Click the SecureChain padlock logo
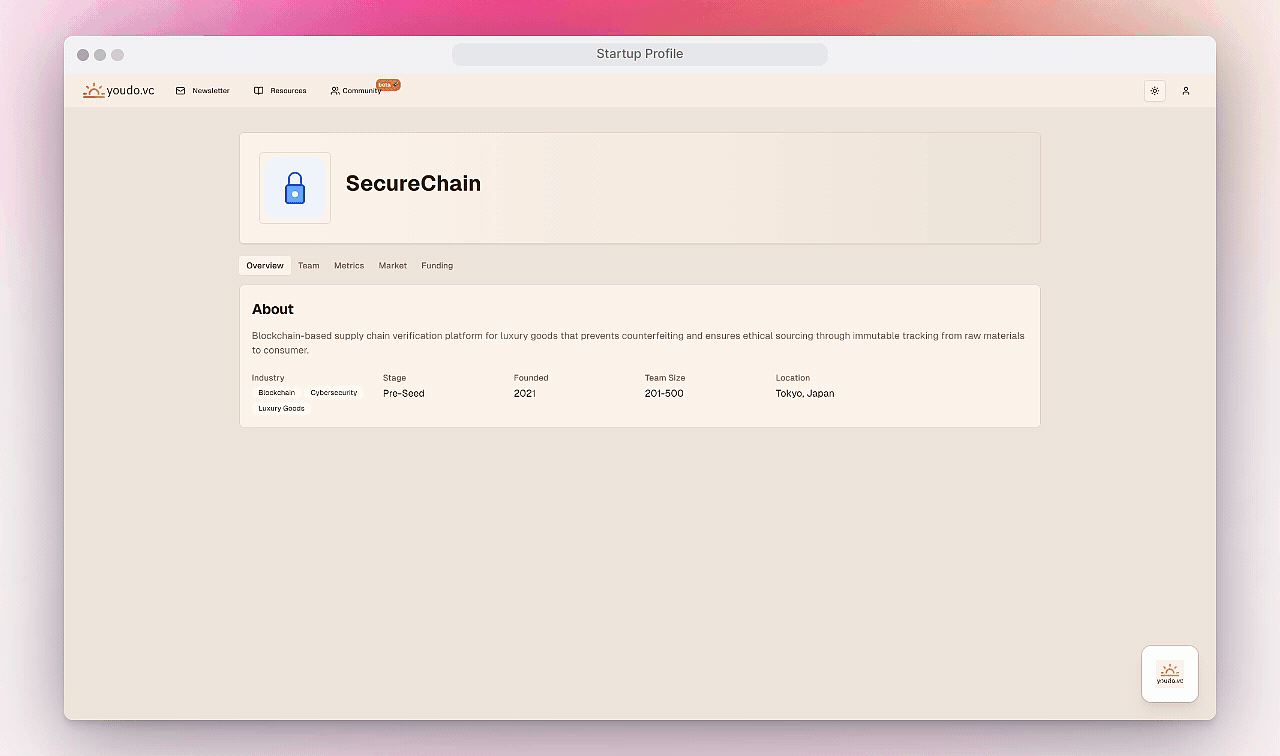This screenshot has height=756, width=1280. (x=295, y=188)
